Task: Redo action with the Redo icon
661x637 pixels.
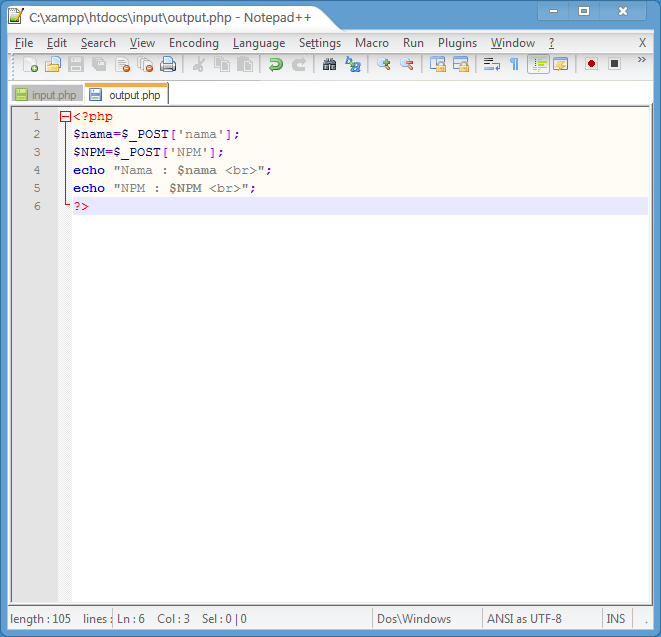Action: point(299,65)
